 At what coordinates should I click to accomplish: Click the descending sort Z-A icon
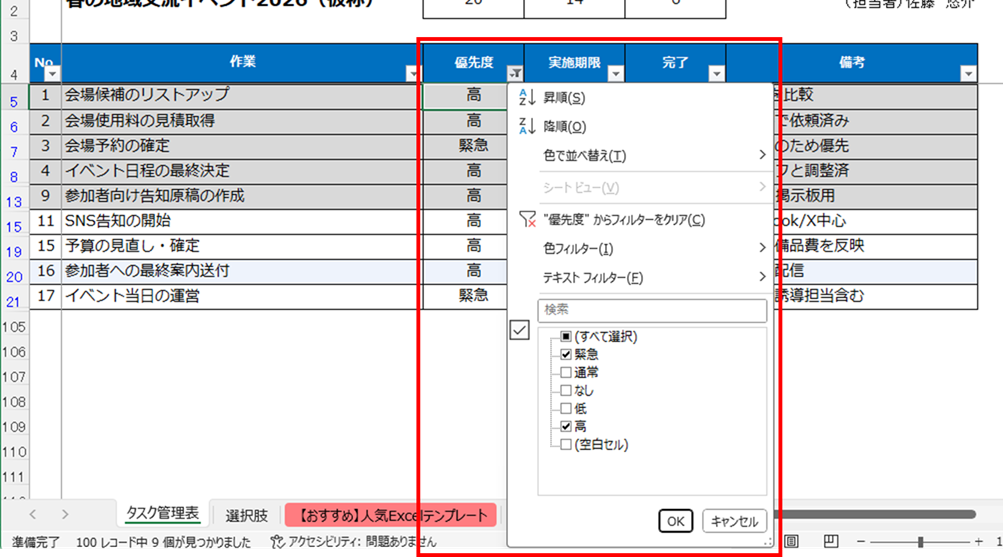click(x=527, y=127)
